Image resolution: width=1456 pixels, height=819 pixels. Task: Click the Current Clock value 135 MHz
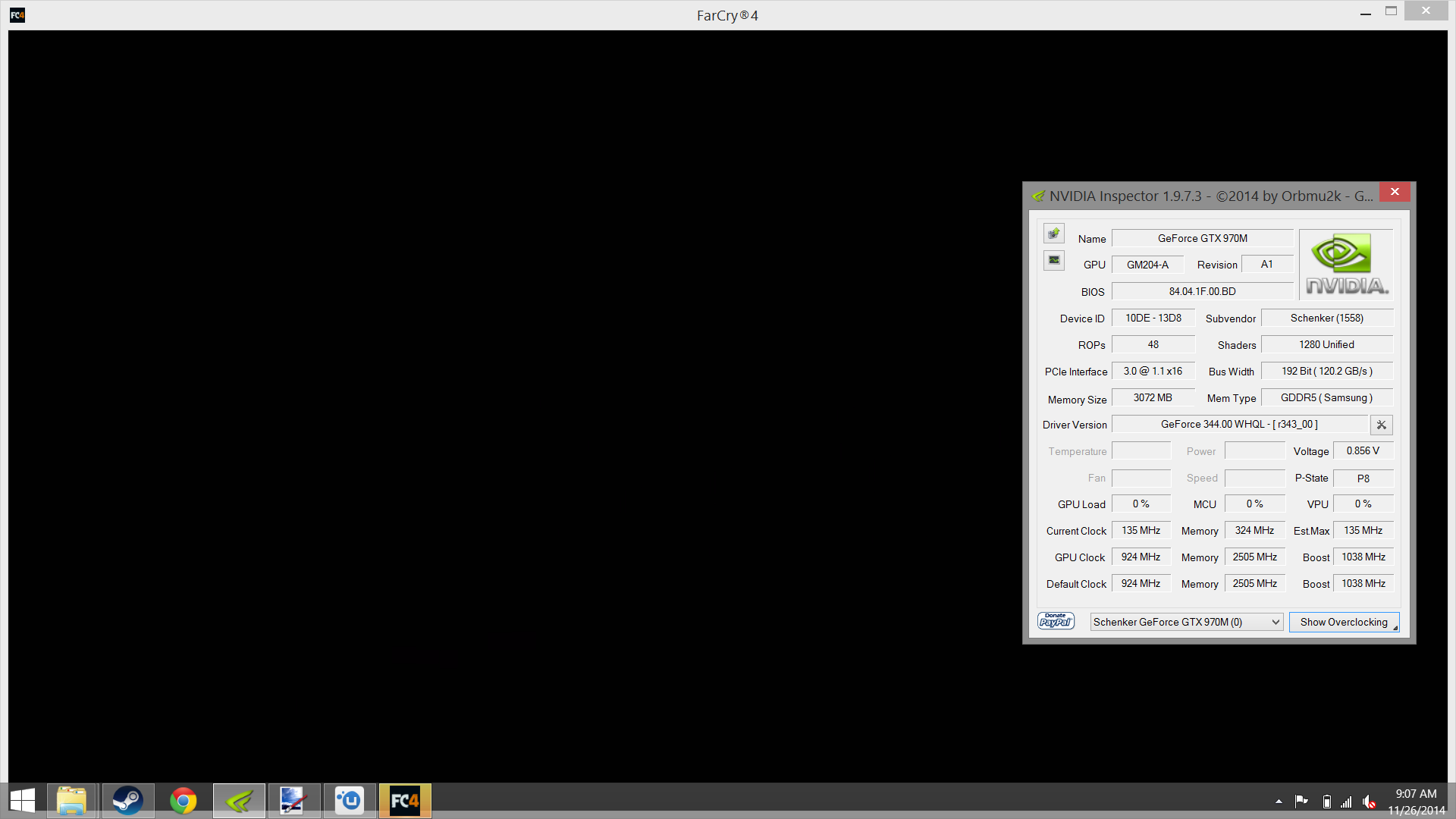click(1141, 530)
